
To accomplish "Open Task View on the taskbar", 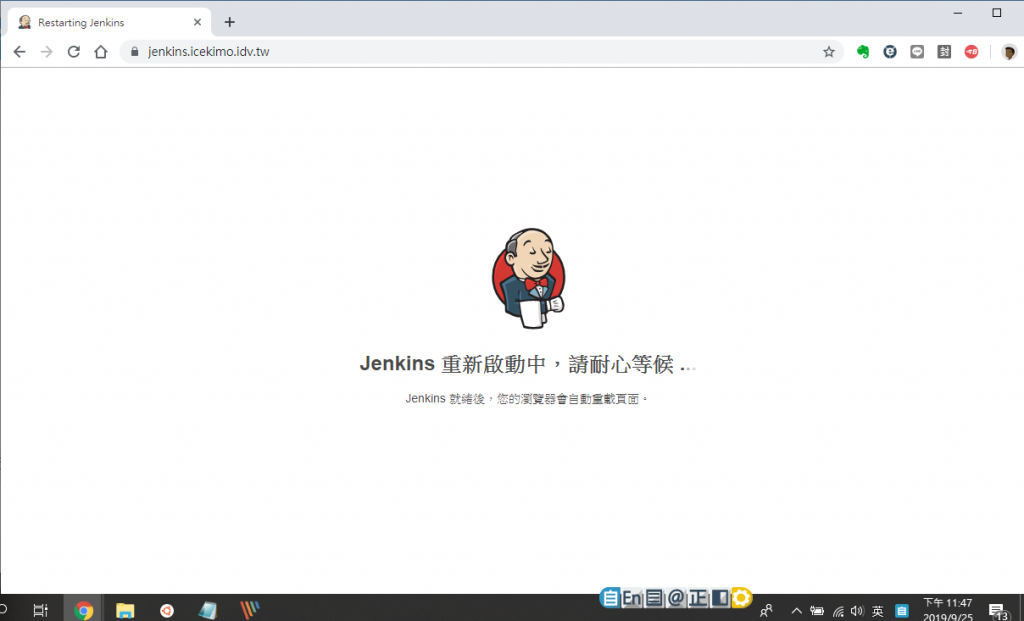I will tap(40, 611).
